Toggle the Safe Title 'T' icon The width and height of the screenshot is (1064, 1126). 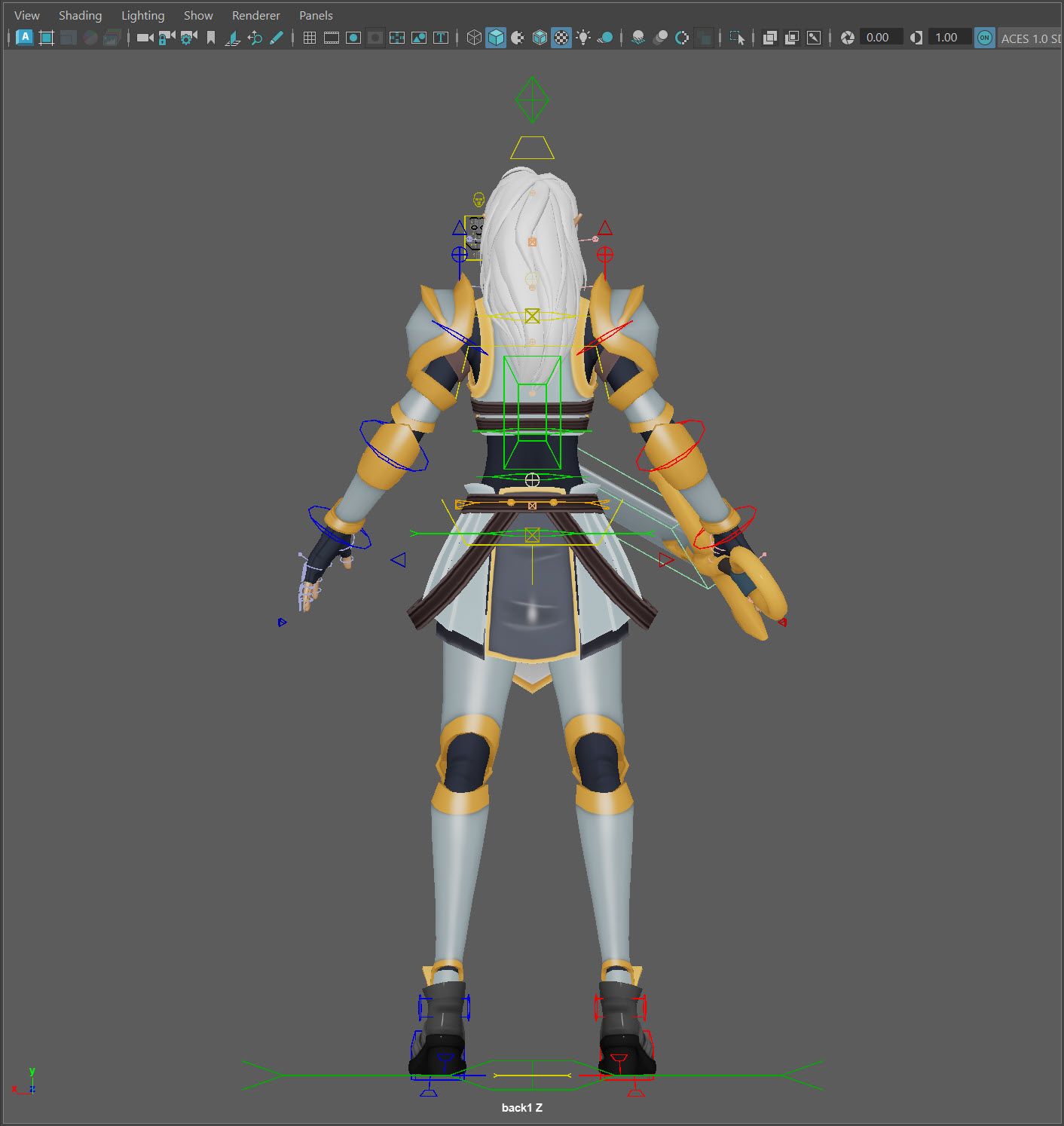441,37
